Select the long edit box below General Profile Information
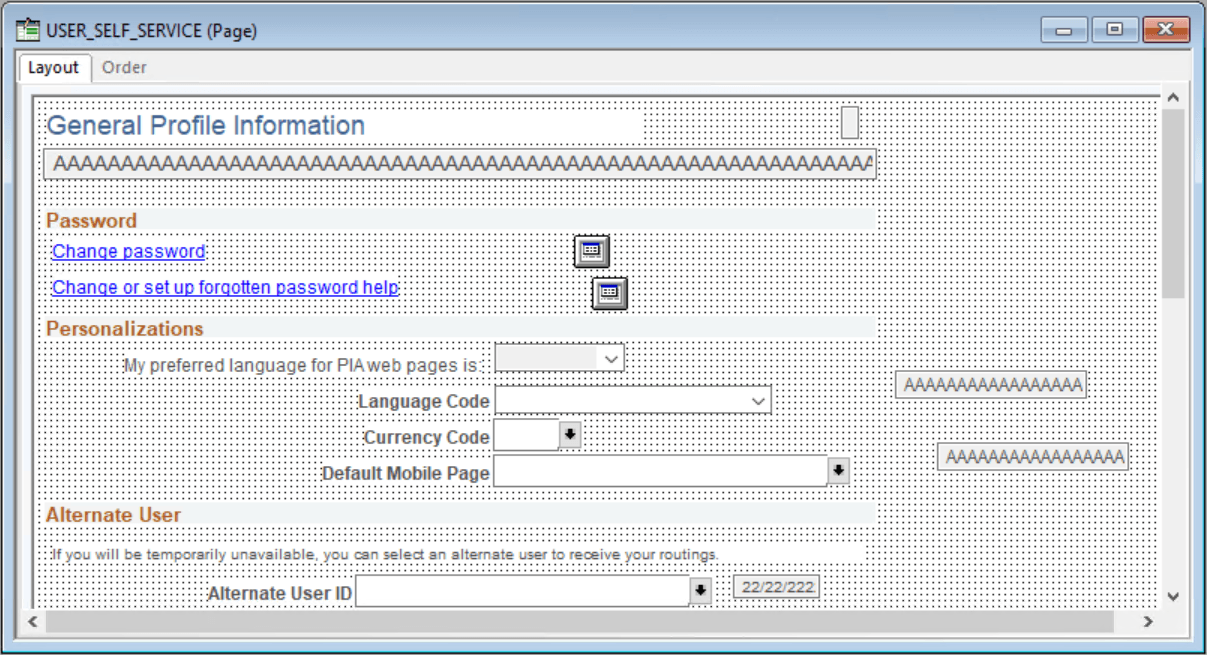The width and height of the screenshot is (1207, 655). coord(460,163)
